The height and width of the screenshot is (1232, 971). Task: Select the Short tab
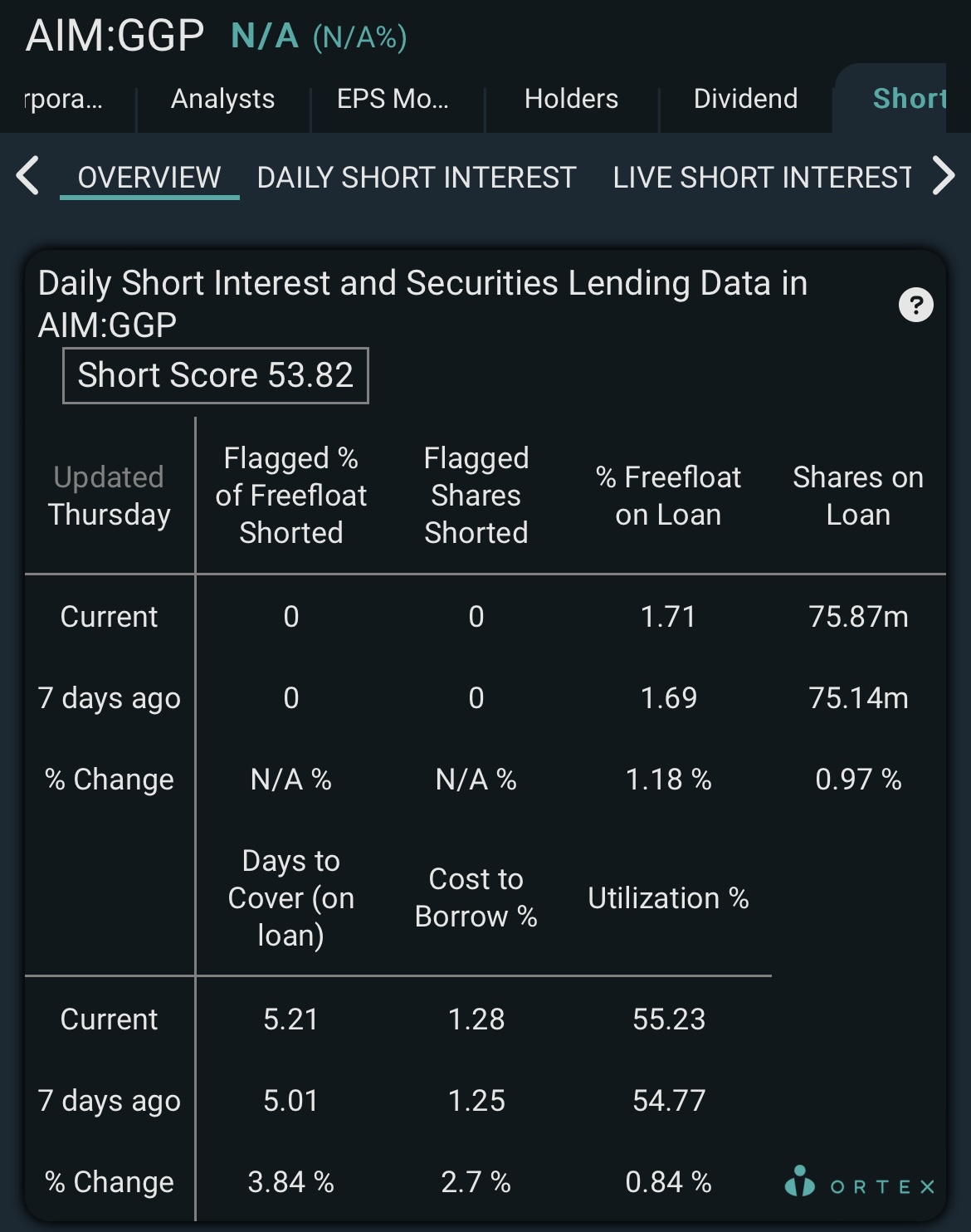(x=910, y=99)
